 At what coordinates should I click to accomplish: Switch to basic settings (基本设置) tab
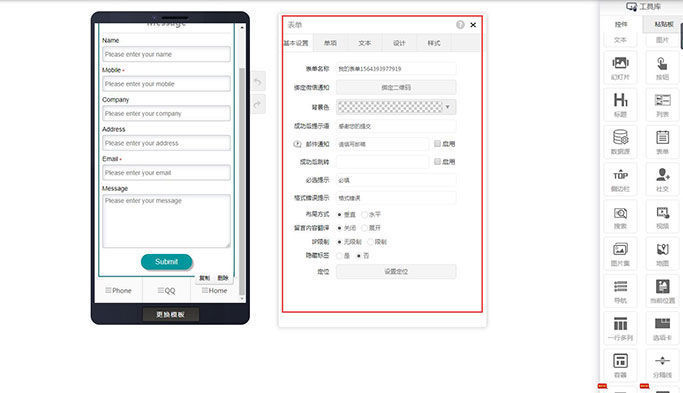pos(296,43)
